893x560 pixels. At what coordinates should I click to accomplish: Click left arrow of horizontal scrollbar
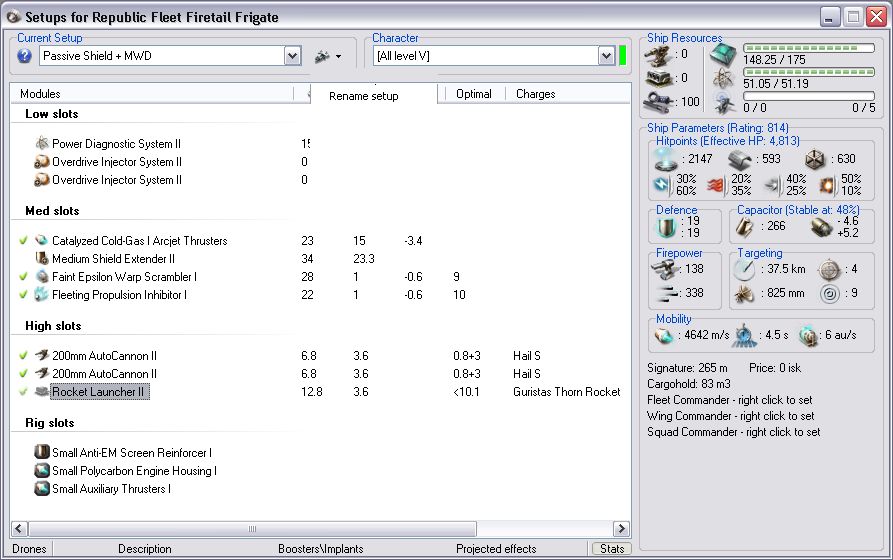point(19,529)
